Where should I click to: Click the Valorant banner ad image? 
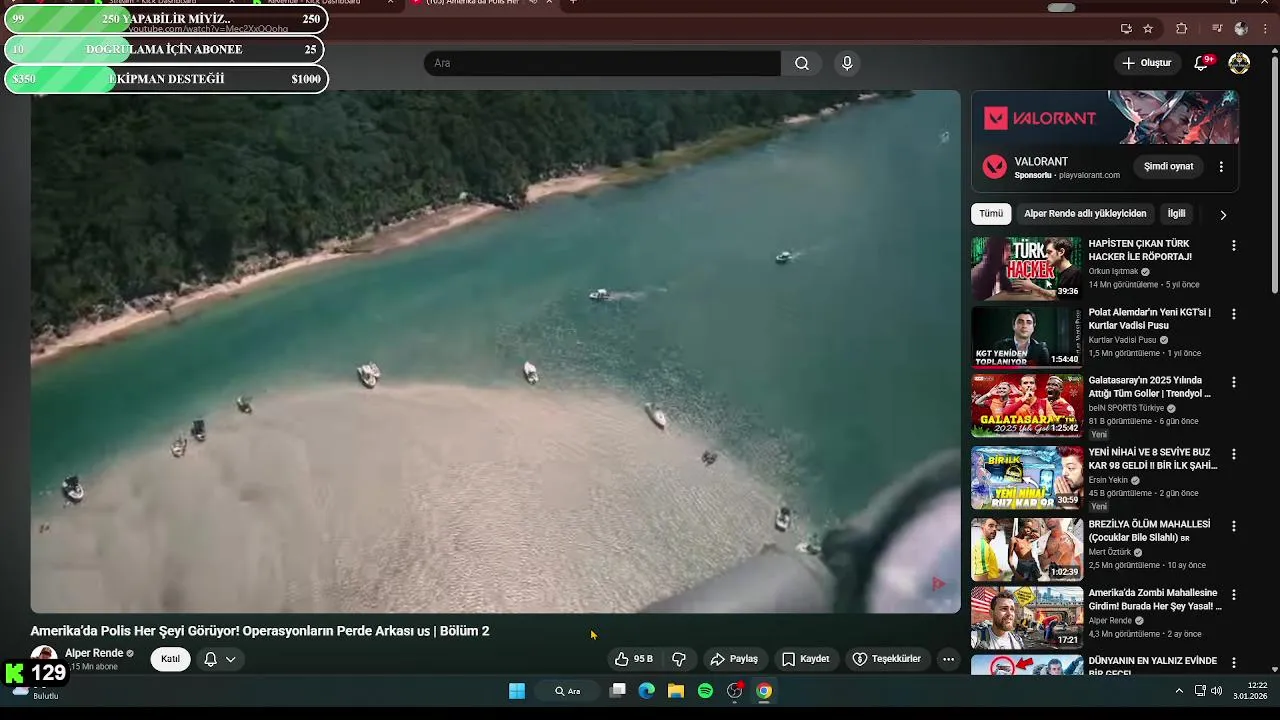pyautogui.click(x=1105, y=118)
